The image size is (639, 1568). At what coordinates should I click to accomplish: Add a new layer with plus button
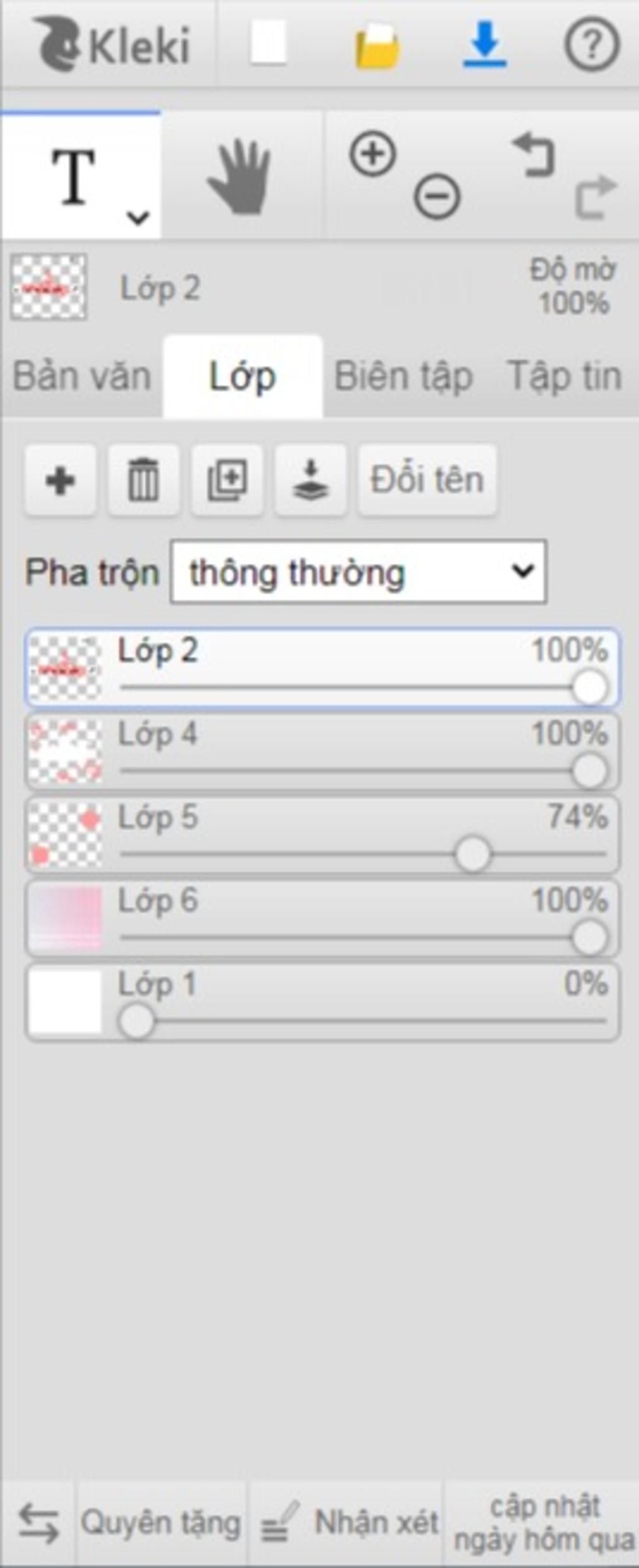coord(61,480)
